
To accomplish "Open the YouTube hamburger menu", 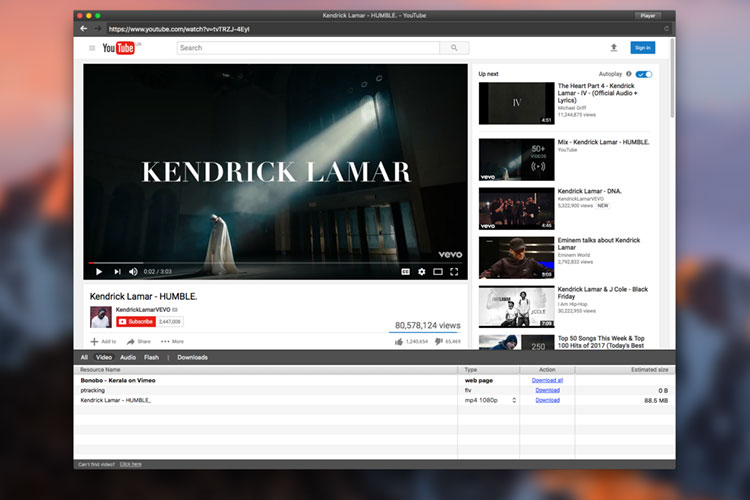I will pyautogui.click(x=92, y=48).
